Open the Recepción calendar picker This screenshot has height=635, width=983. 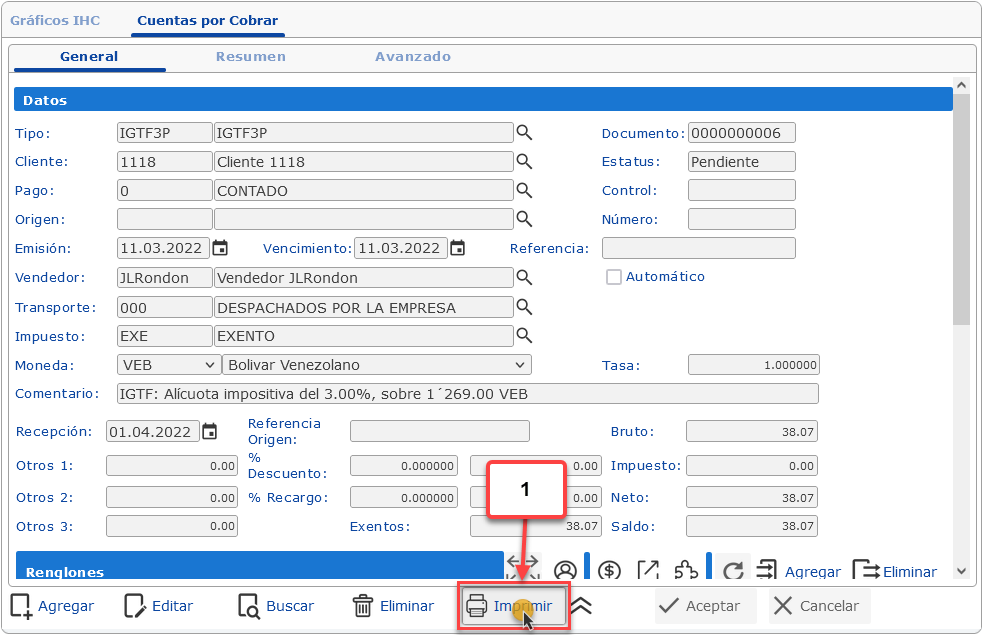[x=209, y=432]
